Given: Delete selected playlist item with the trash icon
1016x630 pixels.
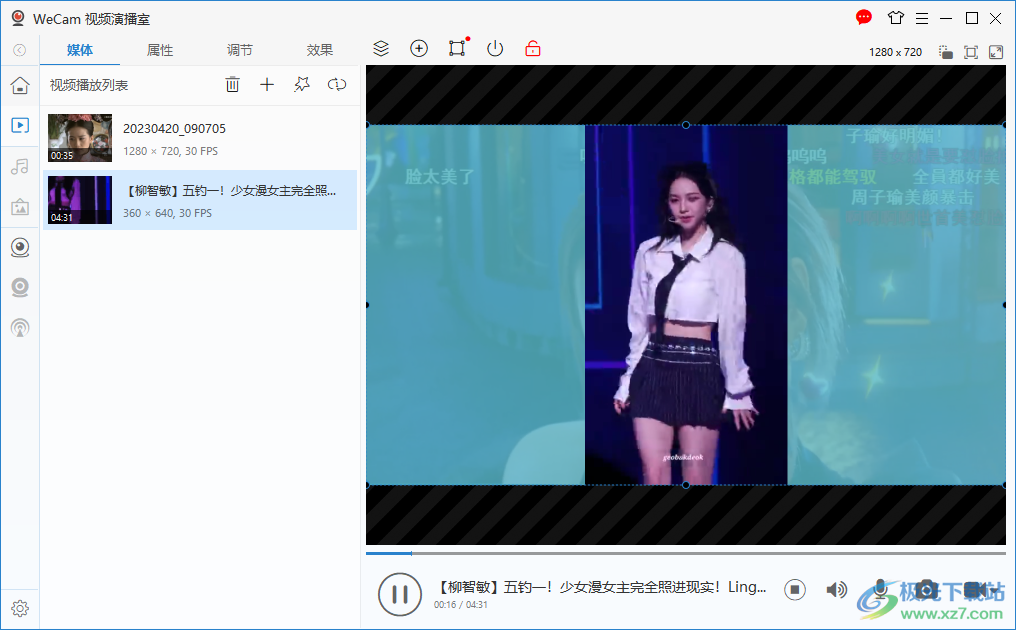Looking at the screenshot, I should coord(232,84).
